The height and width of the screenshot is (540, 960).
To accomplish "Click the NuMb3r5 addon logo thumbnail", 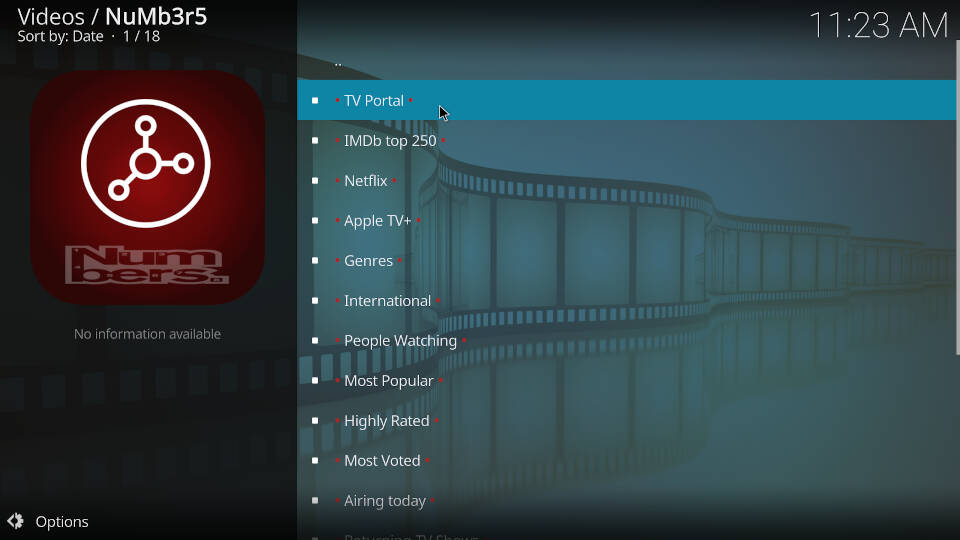I will coord(148,187).
